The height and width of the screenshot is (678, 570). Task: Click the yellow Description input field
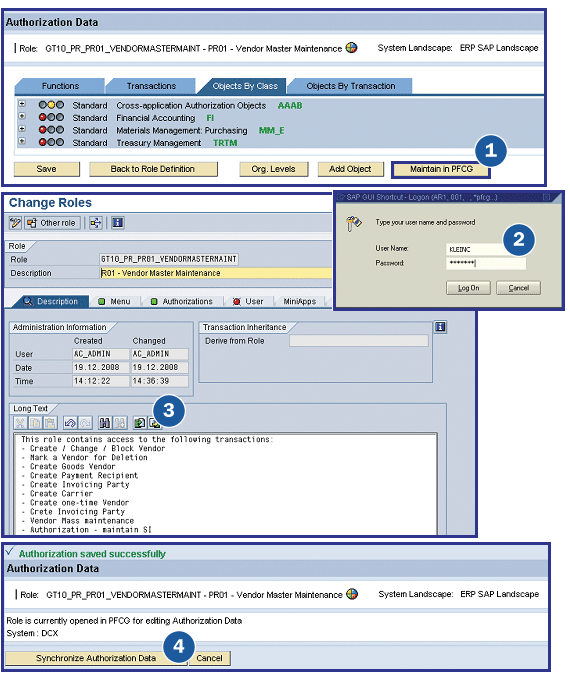click(x=215, y=273)
